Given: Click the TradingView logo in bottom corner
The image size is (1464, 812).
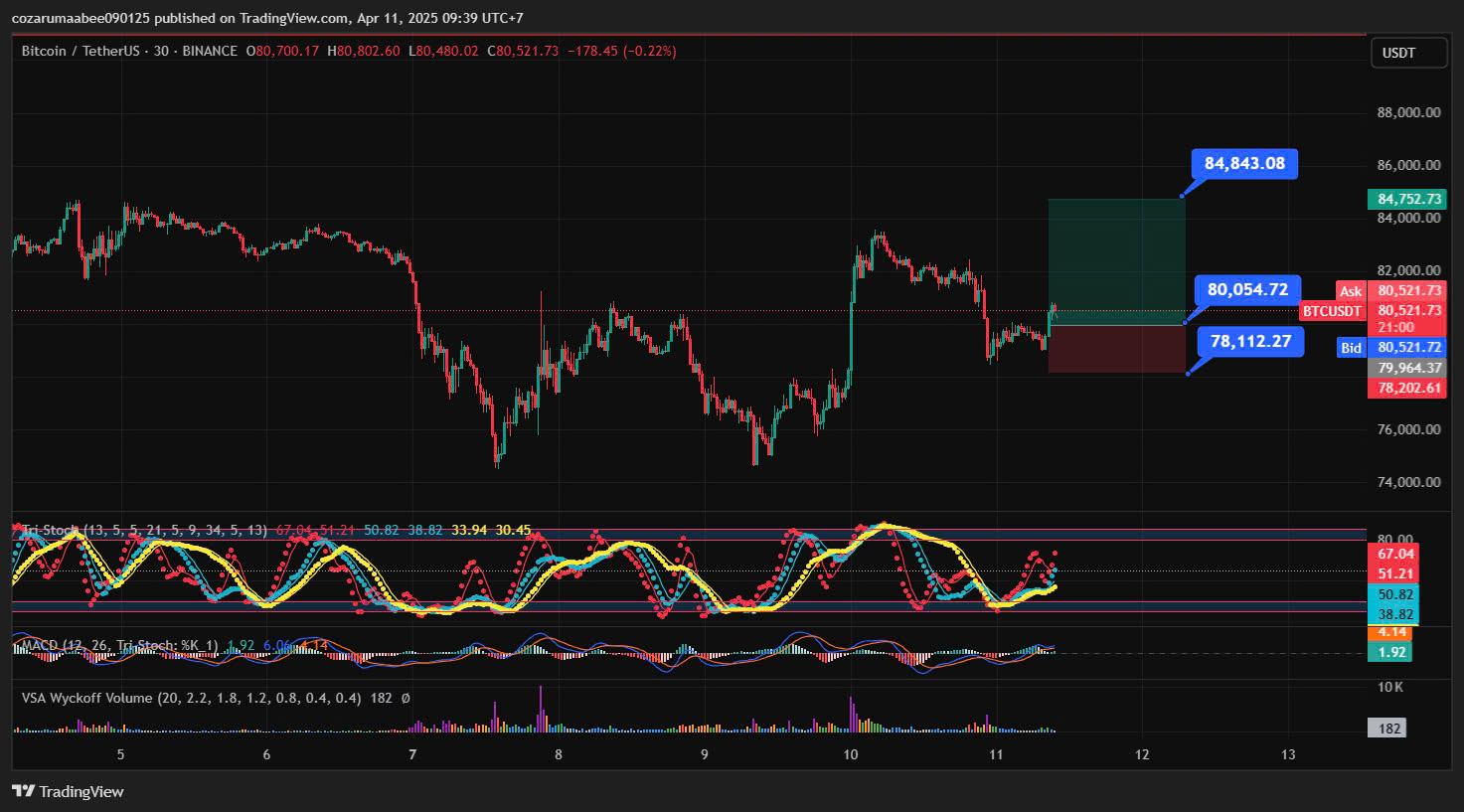Looking at the screenshot, I should click(x=68, y=791).
